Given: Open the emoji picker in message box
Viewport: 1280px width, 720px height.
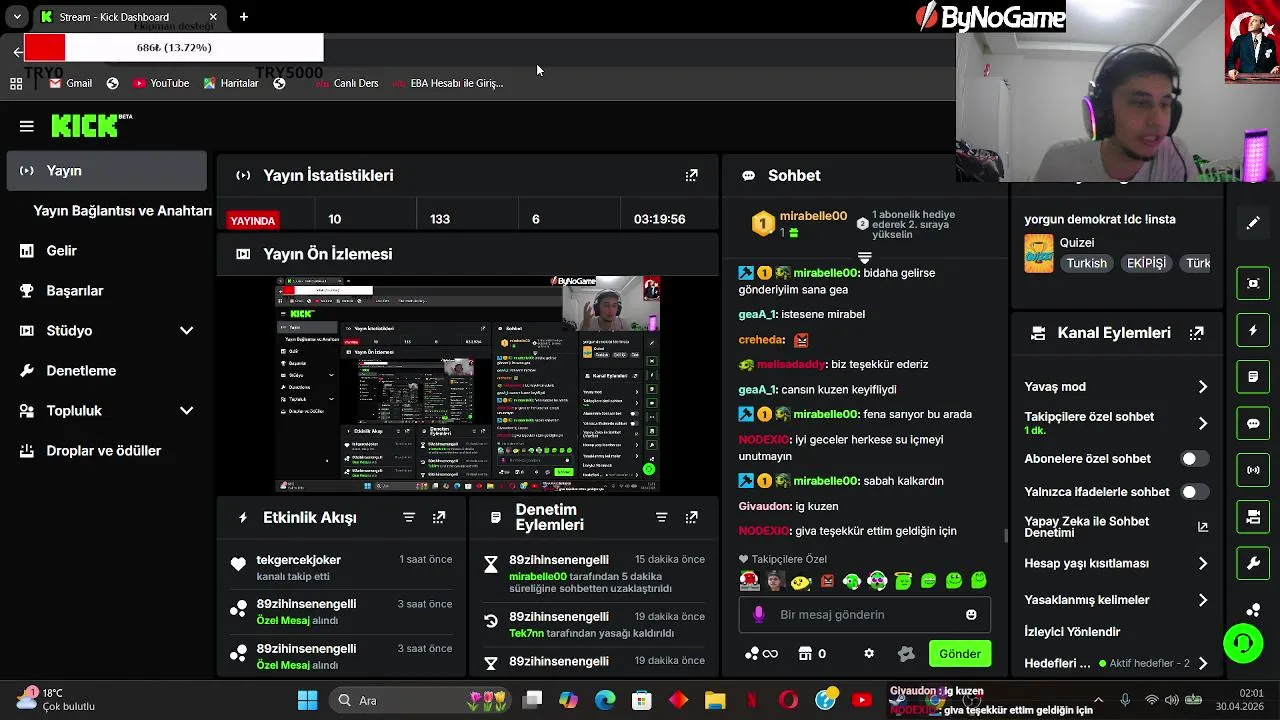Looking at the screenshot, I should [971, 615].
